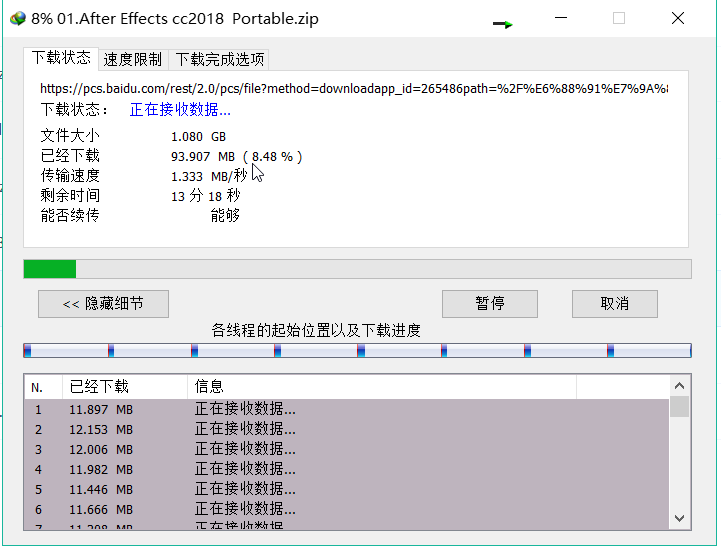Pause the download with 暂停 button
The image size is (721, 549).
490,304
